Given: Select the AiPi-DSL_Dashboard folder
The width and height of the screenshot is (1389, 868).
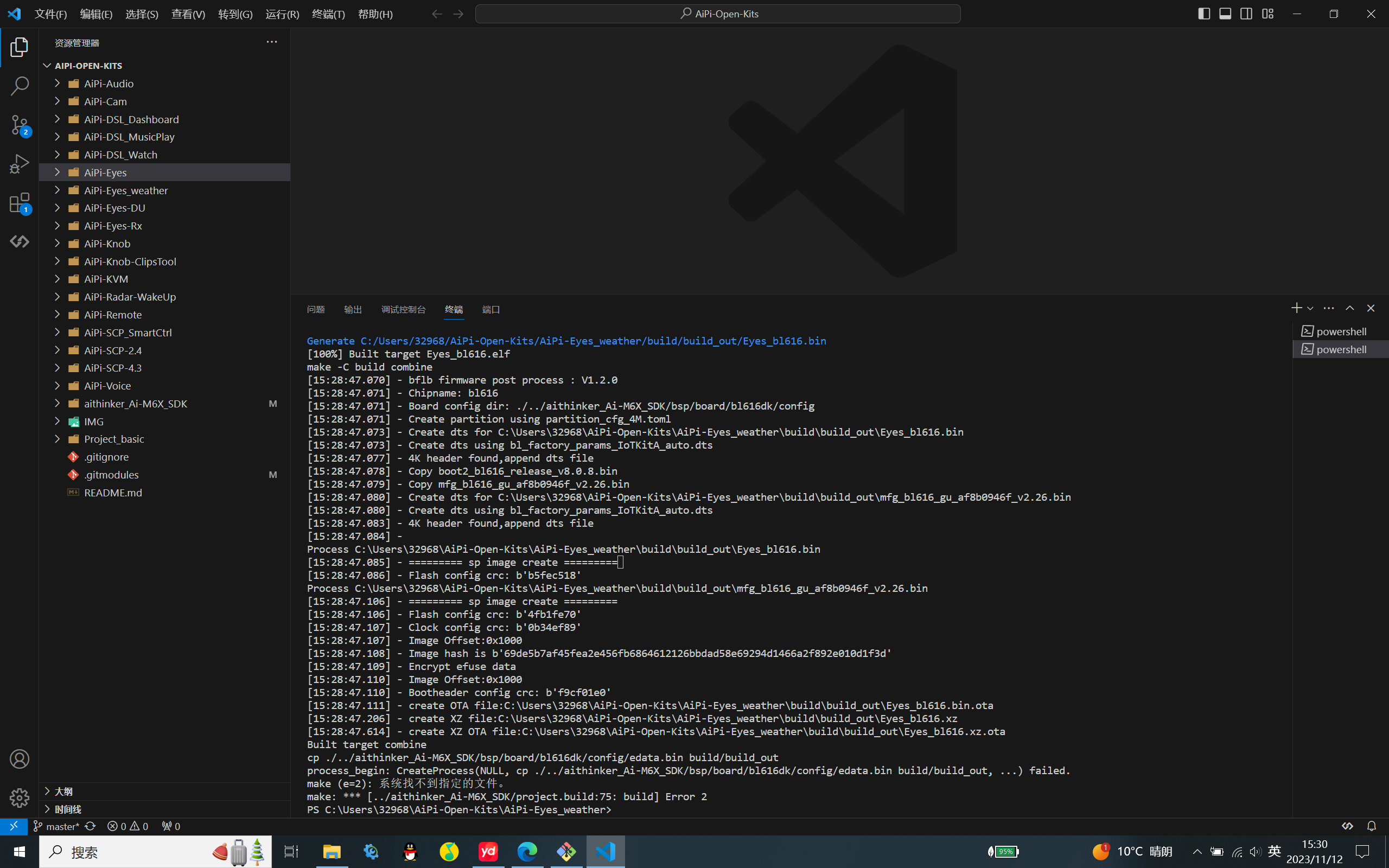Looking at the screenshot, I should pos(165,119).
